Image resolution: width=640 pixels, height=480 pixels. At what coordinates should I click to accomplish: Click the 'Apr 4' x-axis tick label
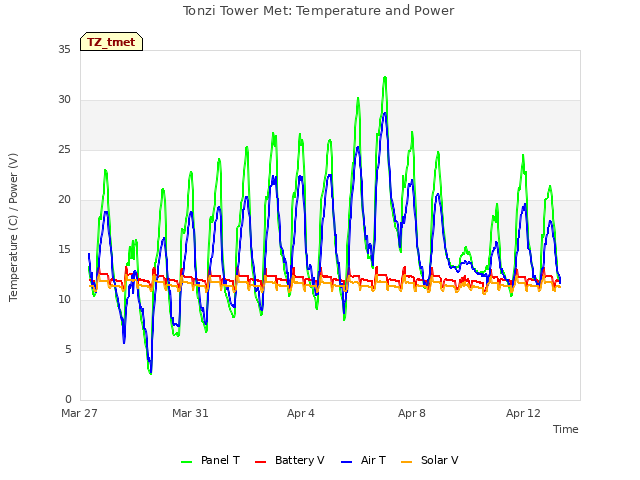[x=301, y=413]
